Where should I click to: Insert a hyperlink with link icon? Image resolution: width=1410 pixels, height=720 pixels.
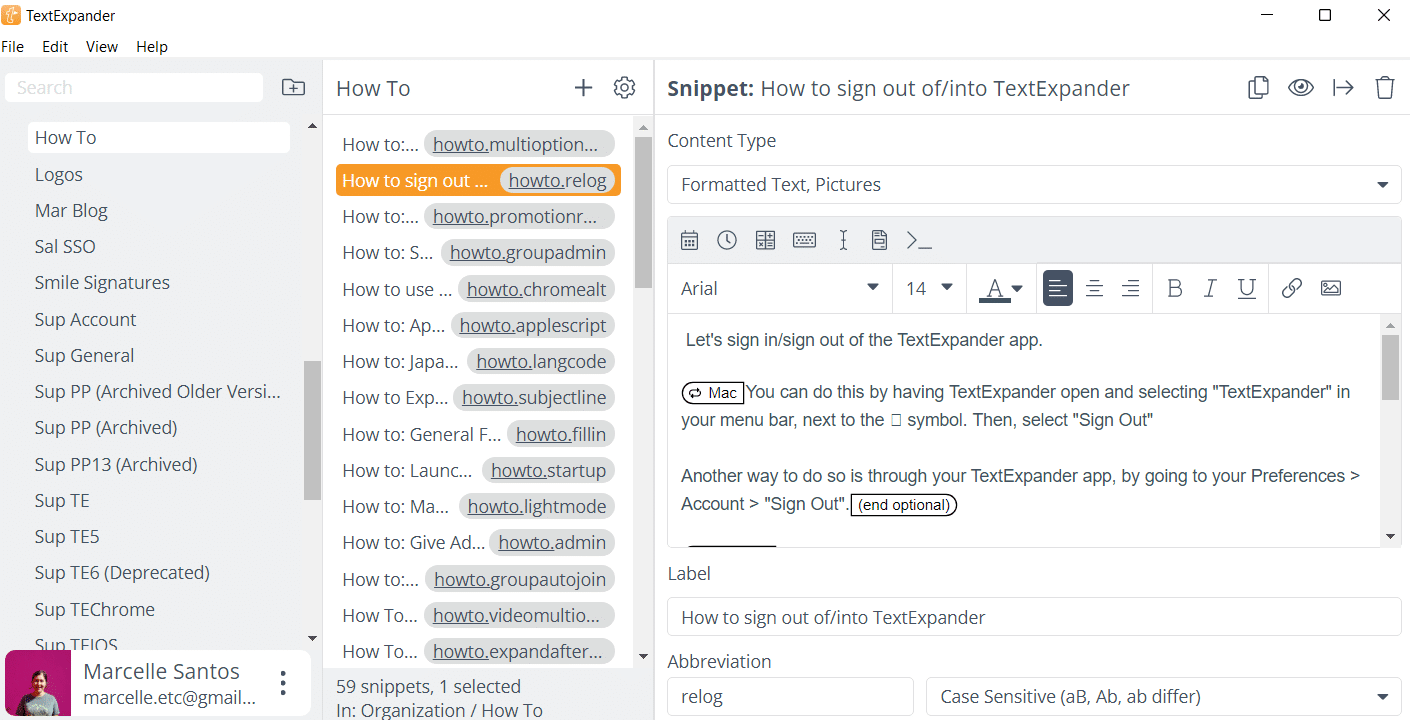(1291, 288)
